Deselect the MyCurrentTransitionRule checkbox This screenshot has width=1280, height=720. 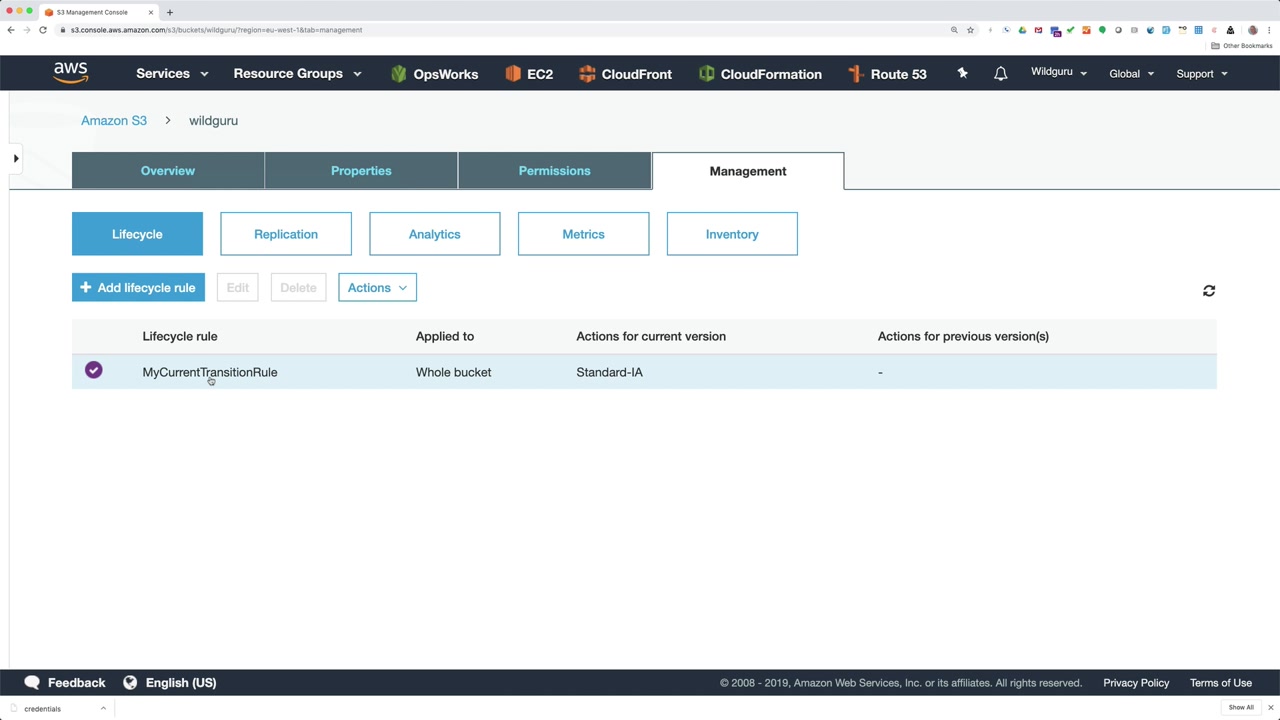pyautogui.click(x=93, y=370)
